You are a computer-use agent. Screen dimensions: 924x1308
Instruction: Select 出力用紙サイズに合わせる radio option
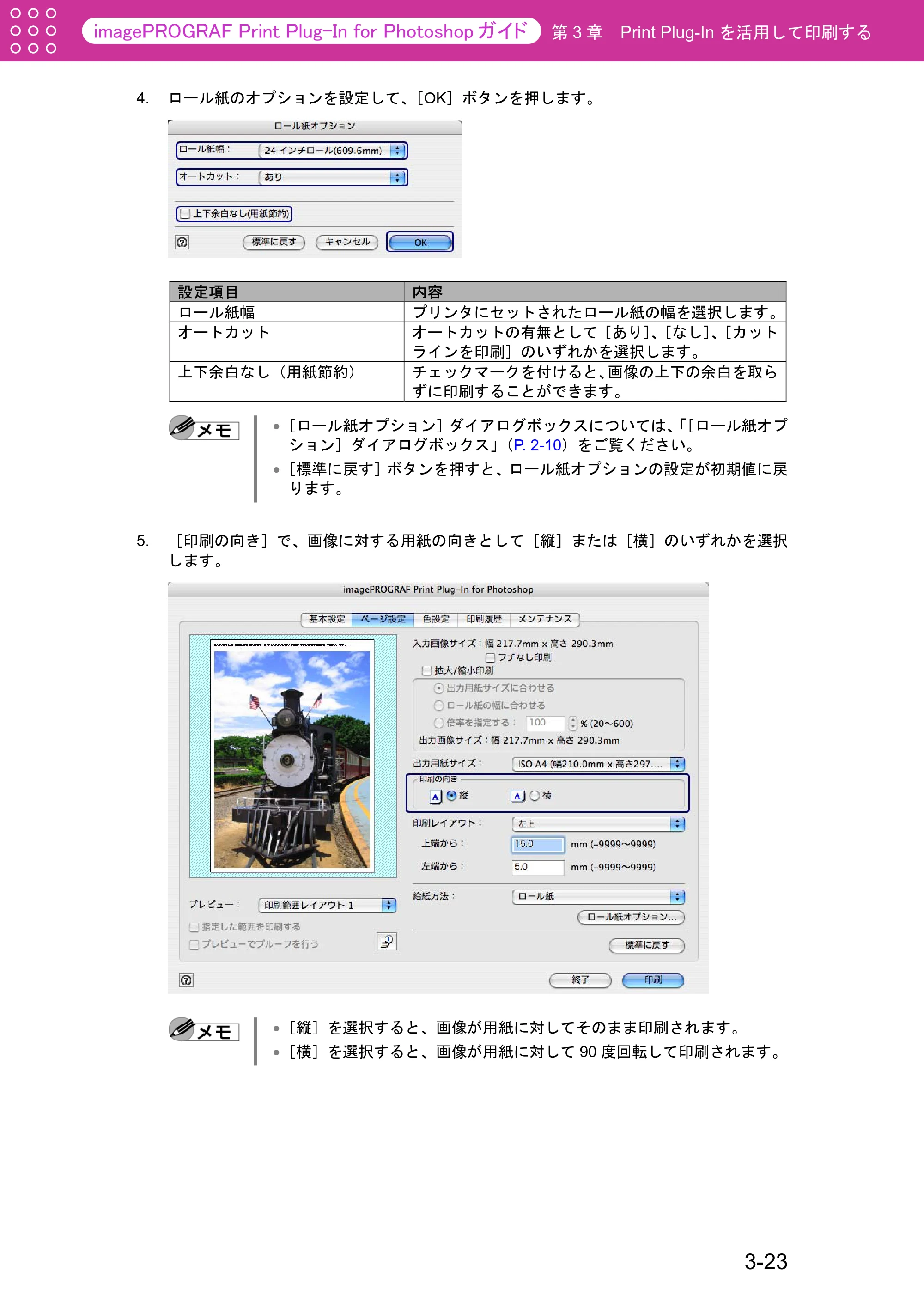pyautogui.click(x=438, y=688)
